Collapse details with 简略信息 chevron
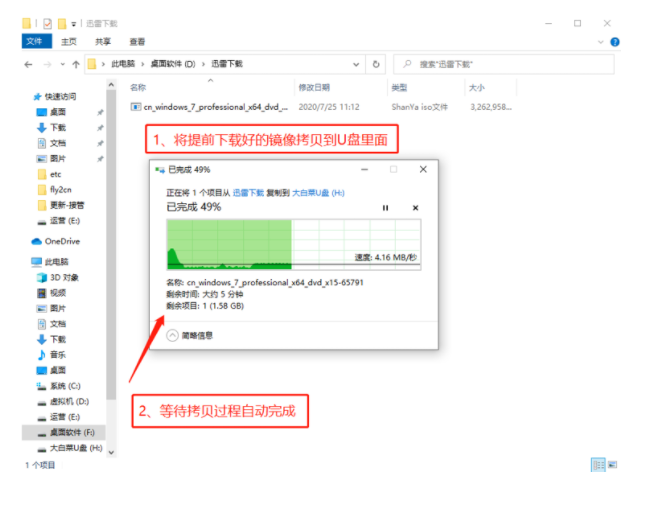This screenshot has height=511, width=664. (x=172, y=335)
